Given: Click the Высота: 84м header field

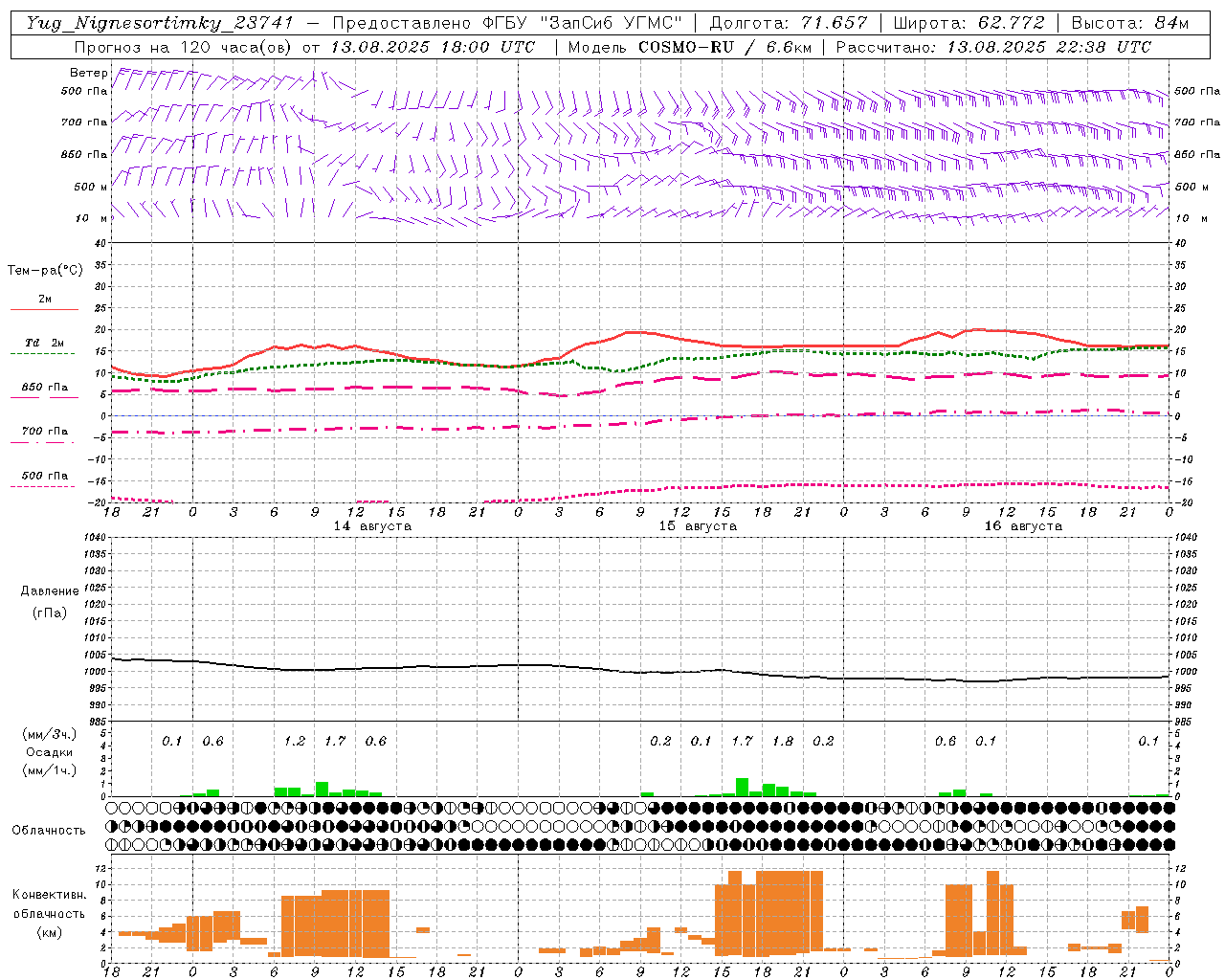Looking at the screenshot, I should pyautogui.click(x=1130, y=23).
